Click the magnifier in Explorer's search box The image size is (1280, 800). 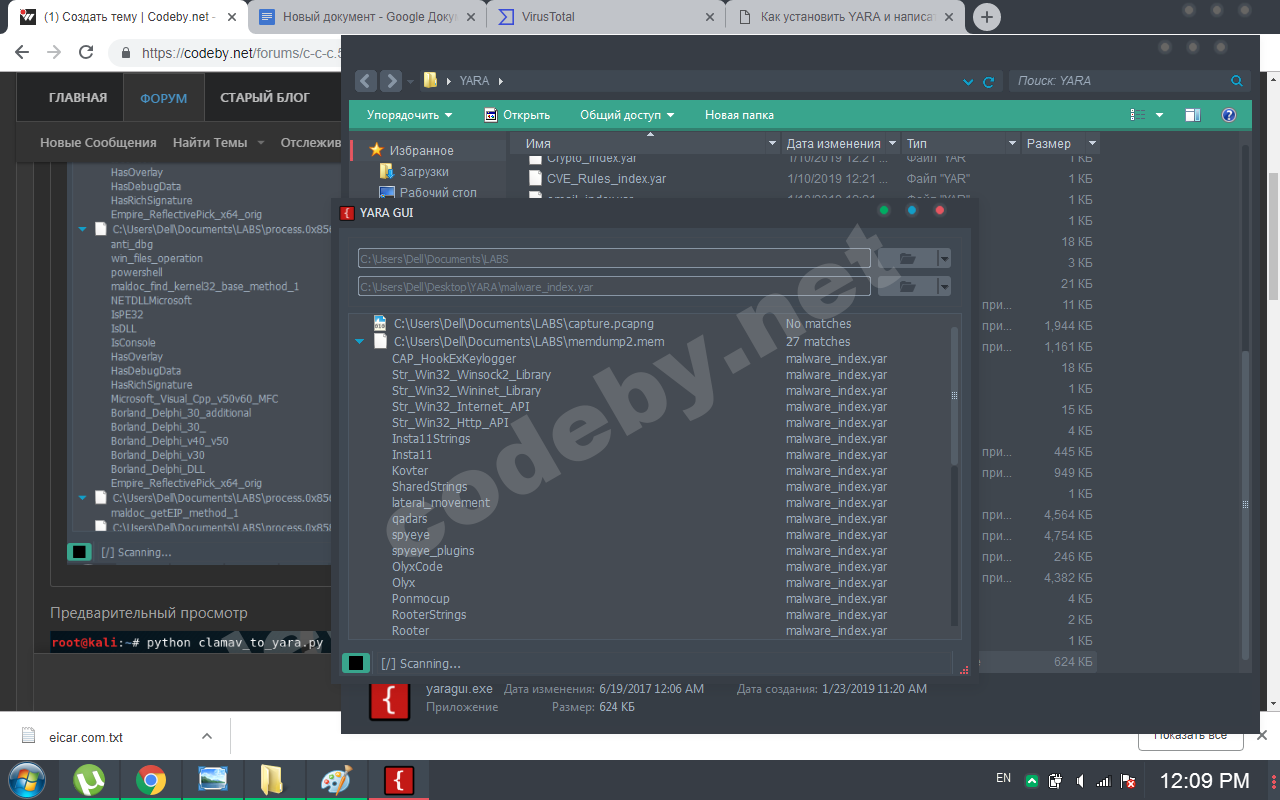1237,81
